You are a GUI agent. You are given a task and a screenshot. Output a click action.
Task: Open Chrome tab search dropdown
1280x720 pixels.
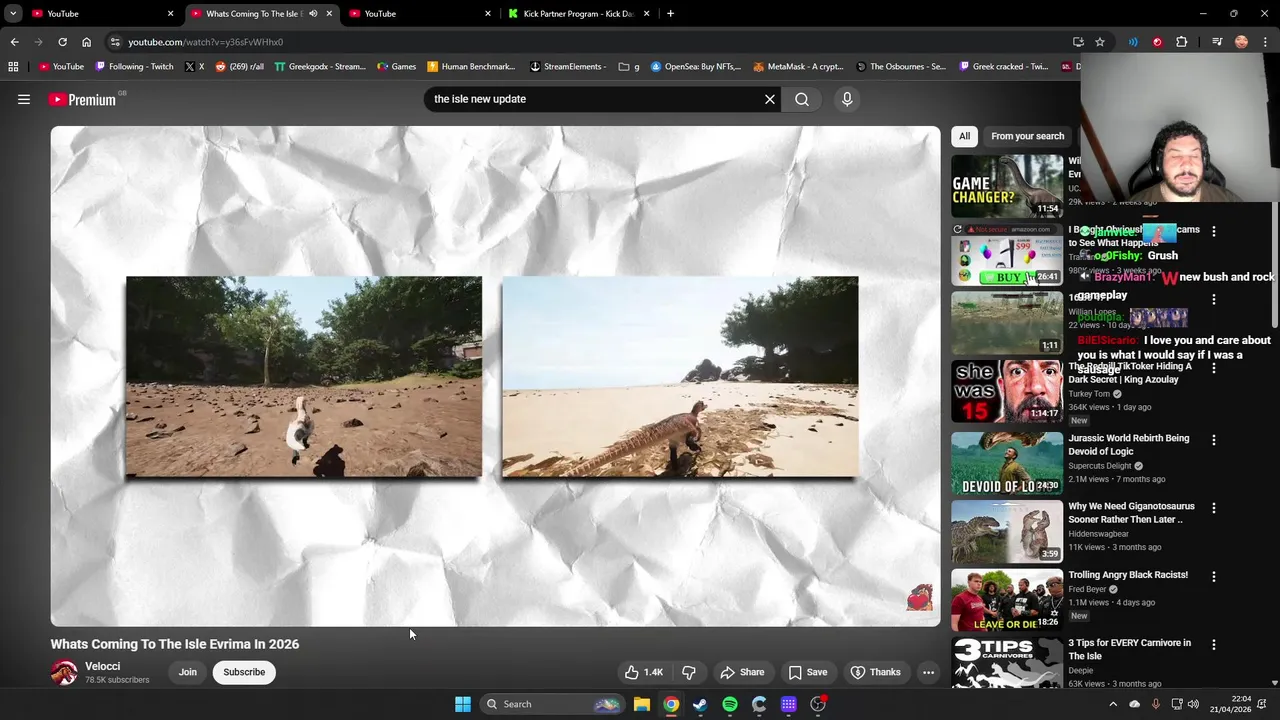(13, 13)
